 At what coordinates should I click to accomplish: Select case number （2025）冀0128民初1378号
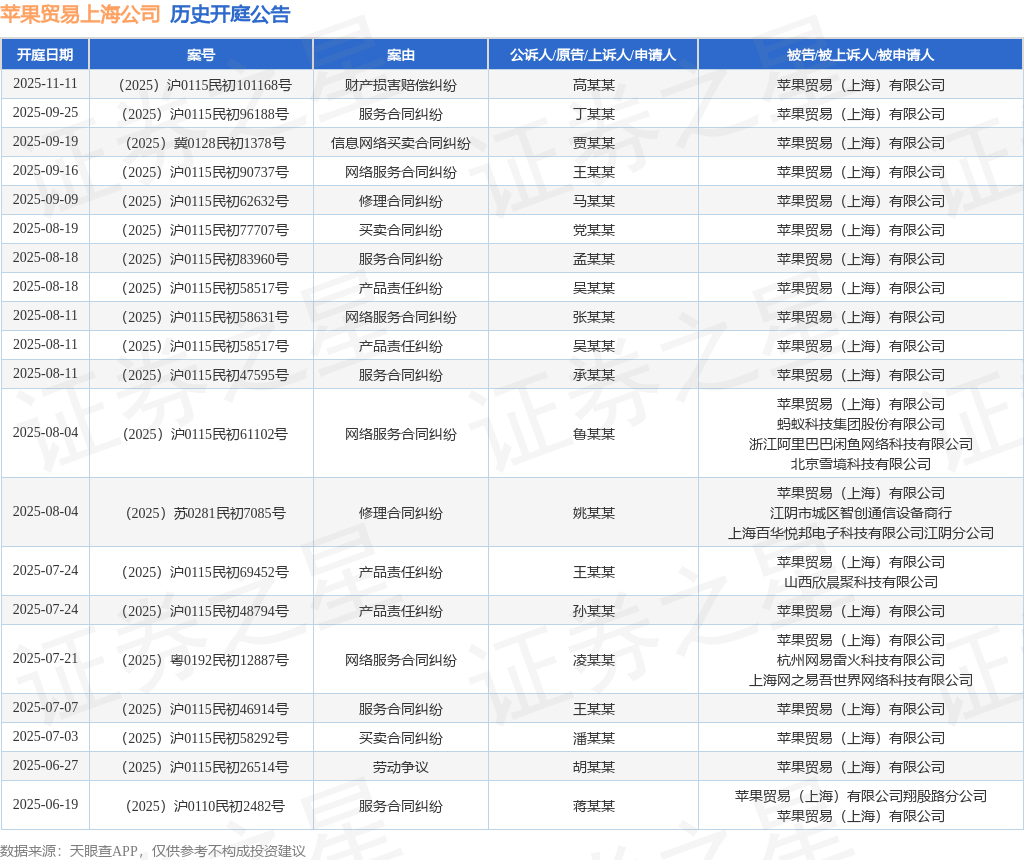click(201, 143)
